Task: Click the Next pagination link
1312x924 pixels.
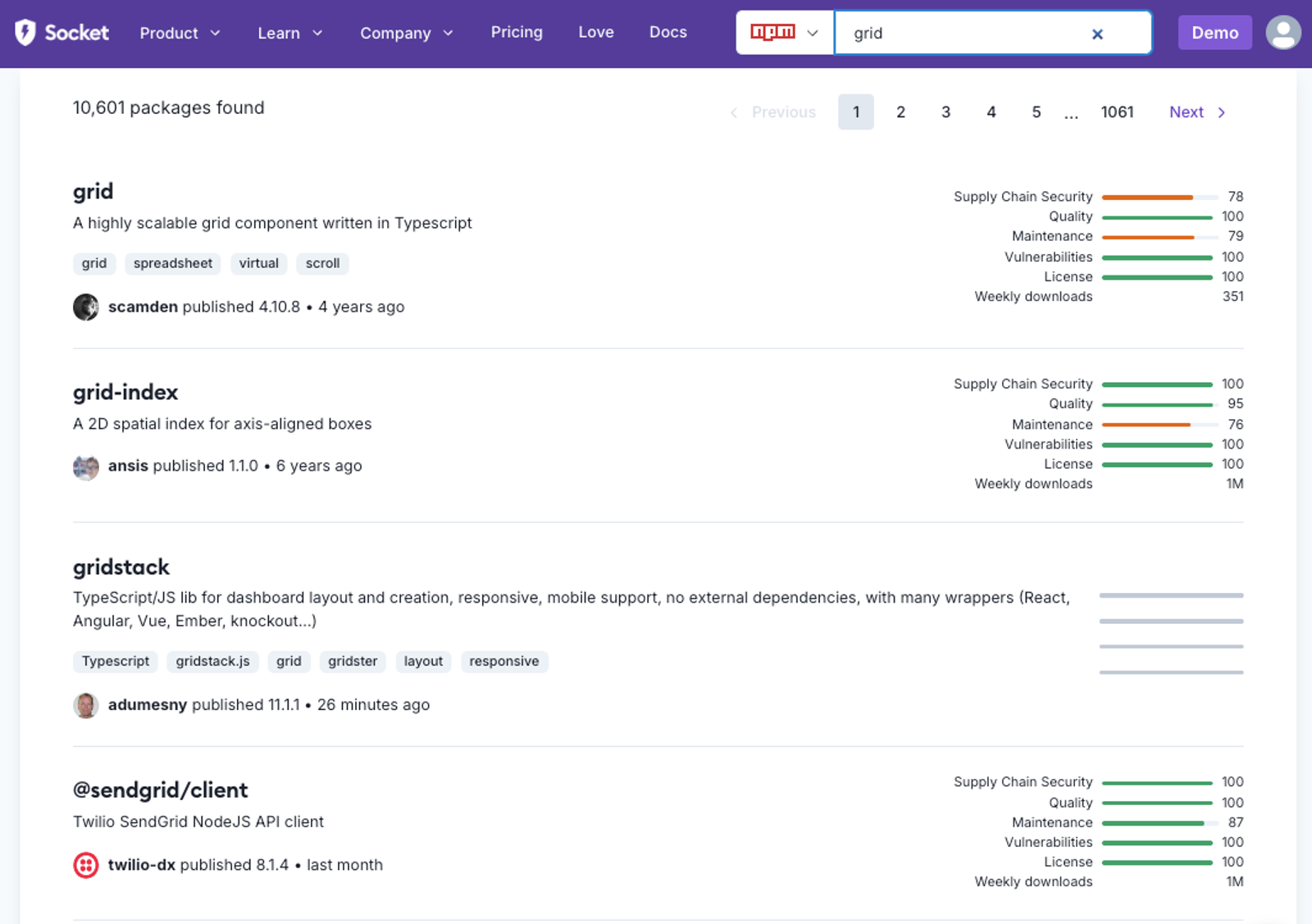Action: point(1197,112)
